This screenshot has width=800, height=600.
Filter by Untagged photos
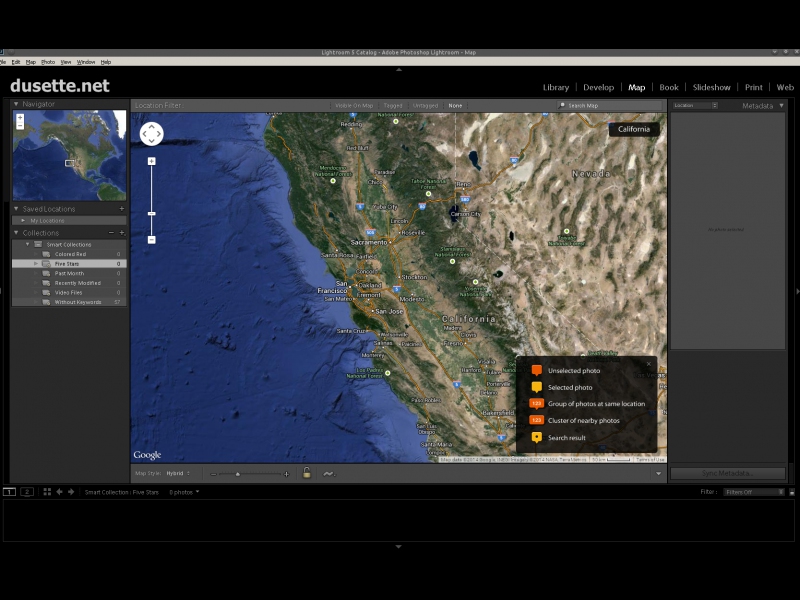[x=425, y=106]
